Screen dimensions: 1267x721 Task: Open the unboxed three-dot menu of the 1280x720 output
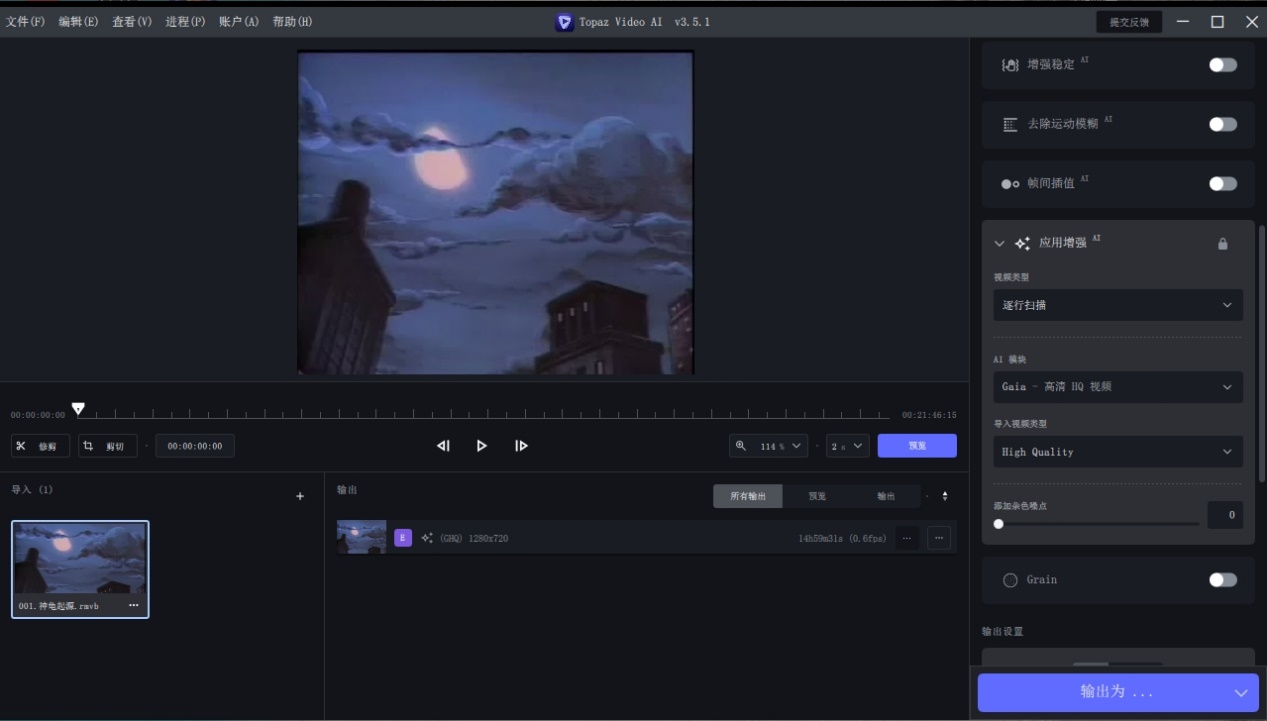click(x=906, y=538)
